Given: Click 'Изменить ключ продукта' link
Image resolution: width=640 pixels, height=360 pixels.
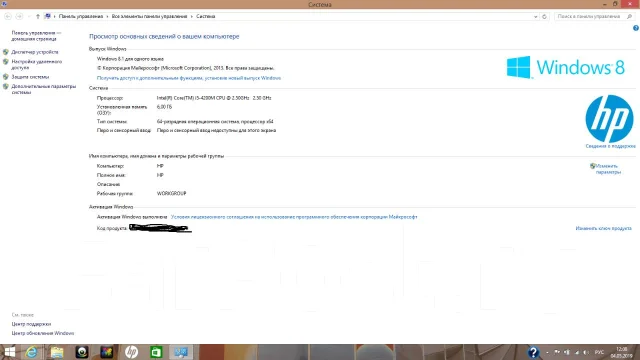Looking at the screenshot, I should [603, 228].
